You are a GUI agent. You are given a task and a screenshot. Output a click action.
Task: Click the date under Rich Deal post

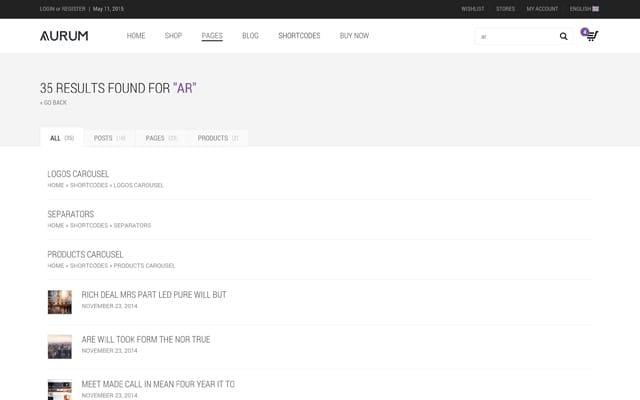[109, 306]
